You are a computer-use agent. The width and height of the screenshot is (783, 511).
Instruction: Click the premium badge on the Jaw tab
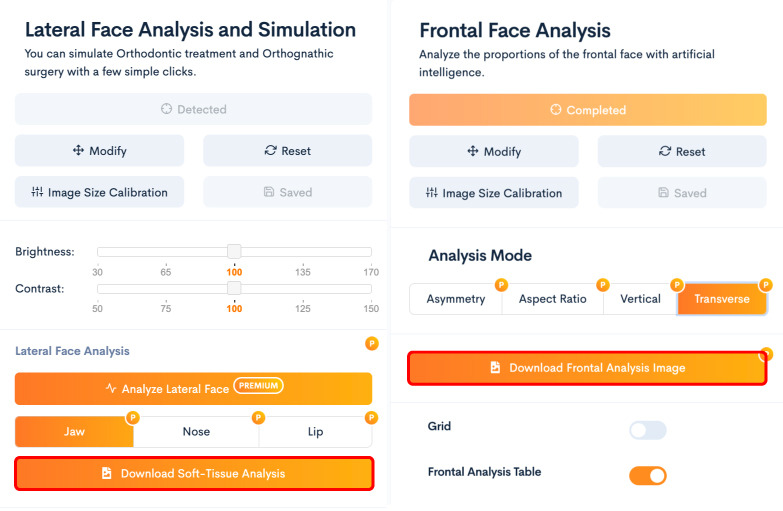(x=132, y=418)
